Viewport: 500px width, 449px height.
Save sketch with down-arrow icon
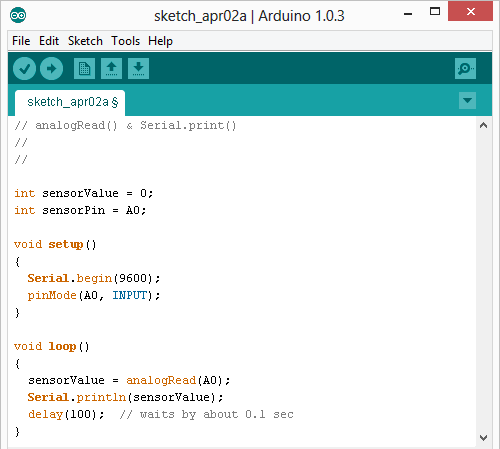pos(138,69)
